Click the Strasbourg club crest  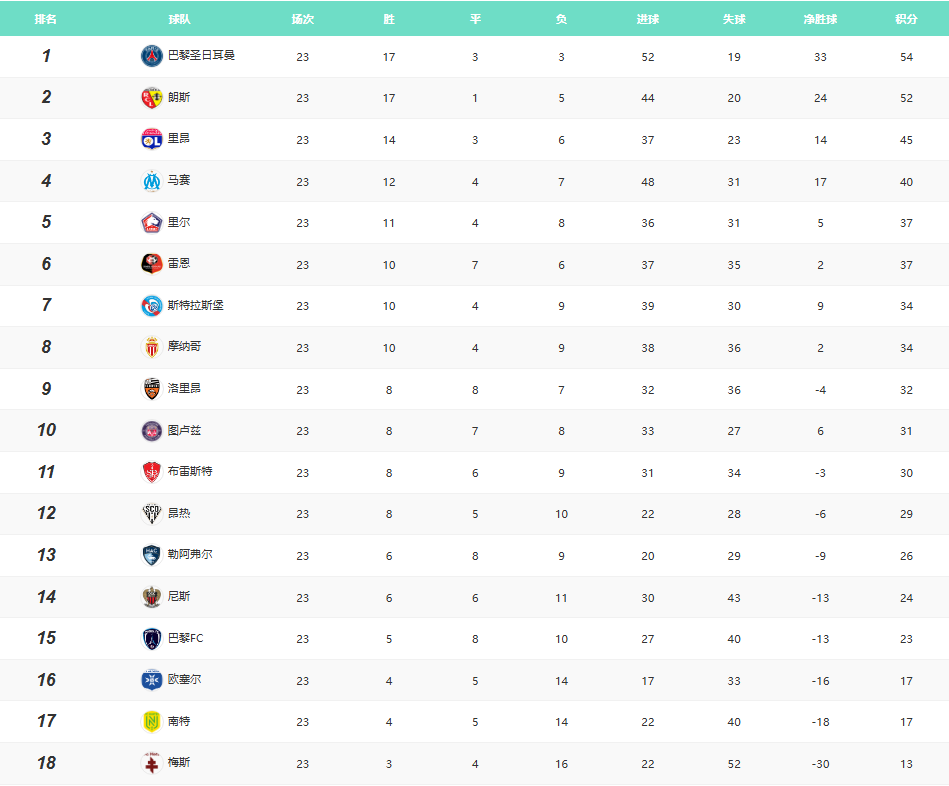151,306
